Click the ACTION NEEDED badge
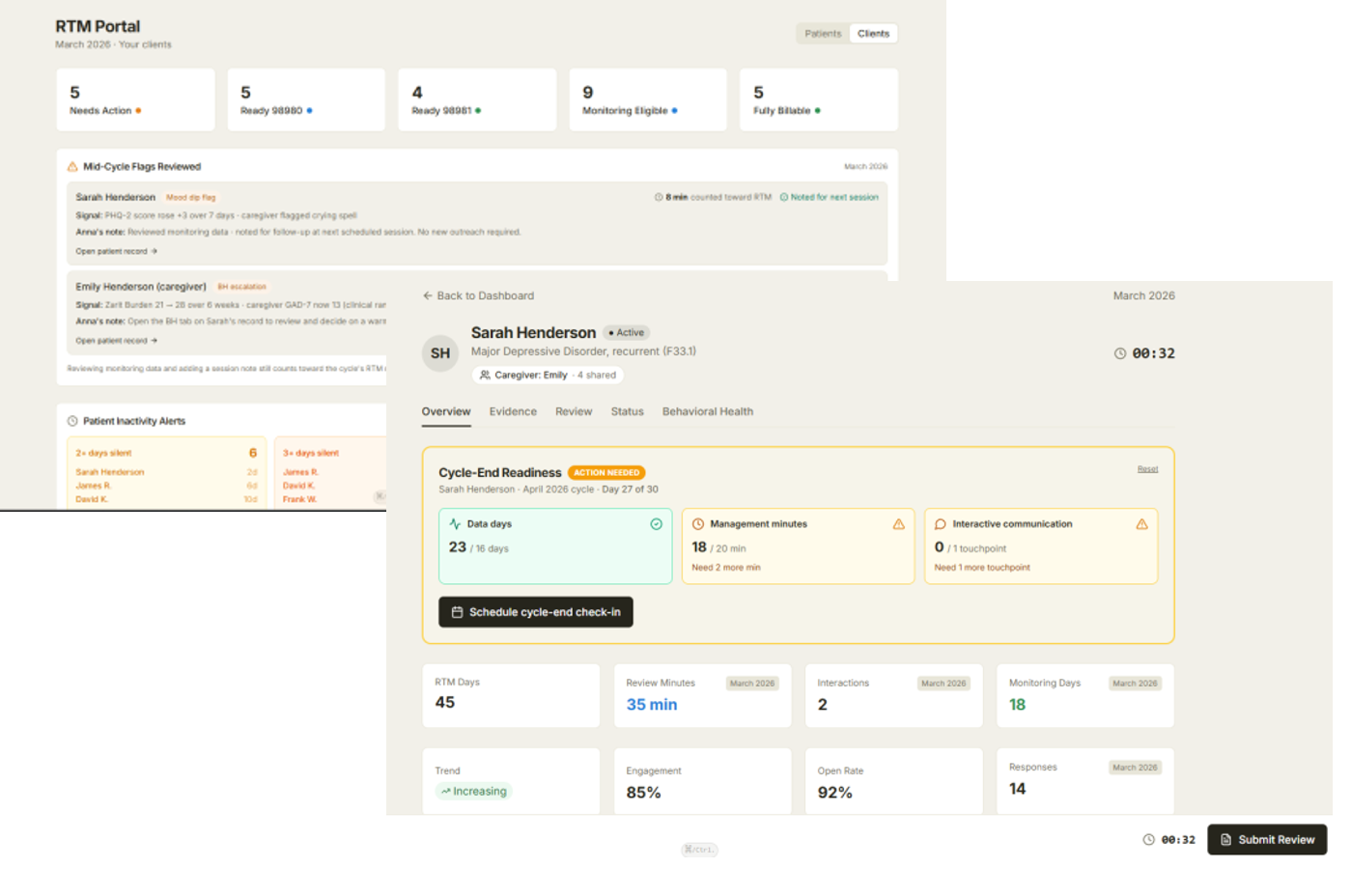 pyautogui.click(x=606, y=473)
